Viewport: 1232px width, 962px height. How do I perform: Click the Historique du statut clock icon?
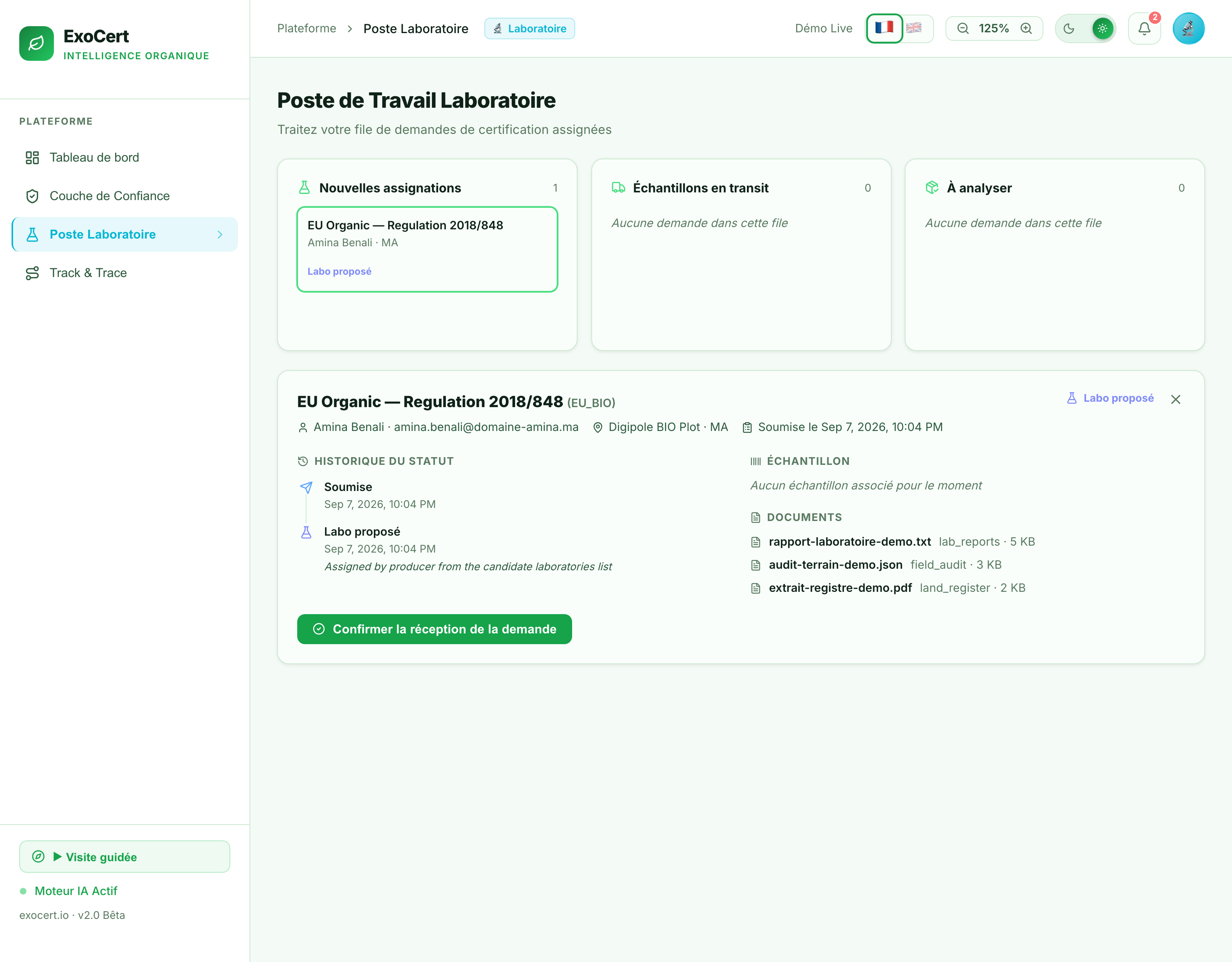click(303, 461)
